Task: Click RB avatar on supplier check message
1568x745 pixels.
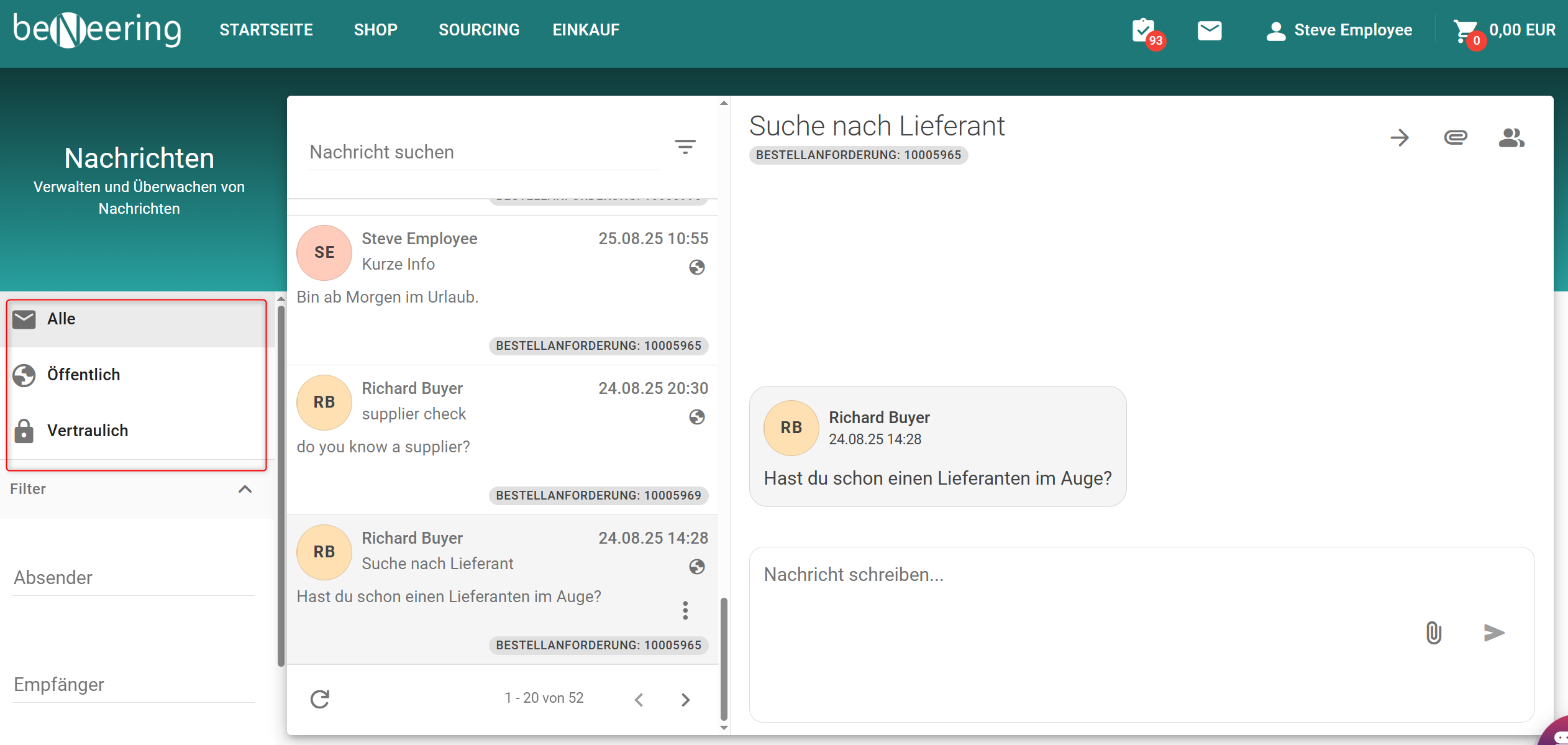Action: pyautogui.click(x=324, y=402)
